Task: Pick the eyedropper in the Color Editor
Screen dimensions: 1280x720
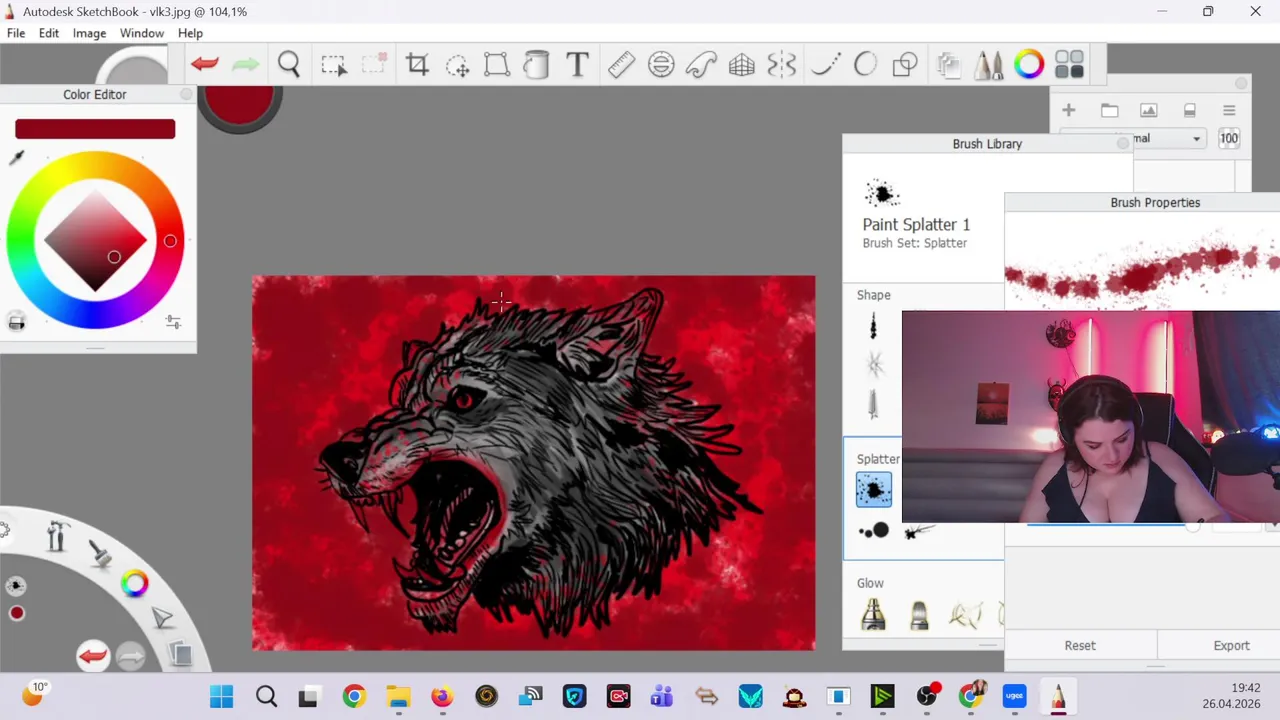Action: pos(17,158)
